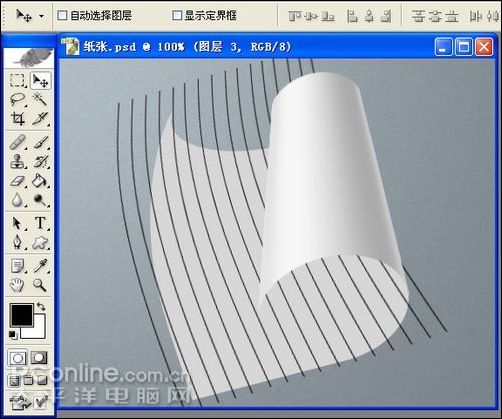Screen dimensions: 502x419
Task: Enable the 自动选择图层 checkbox
Action: (62, 15)
